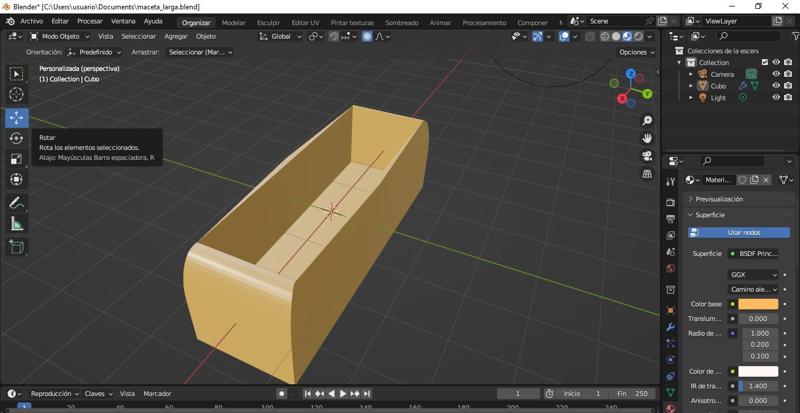This screenshot has height=413, width=800.
Task: Select the Scale tool in the toolbar
Action: tap(16, 159)
